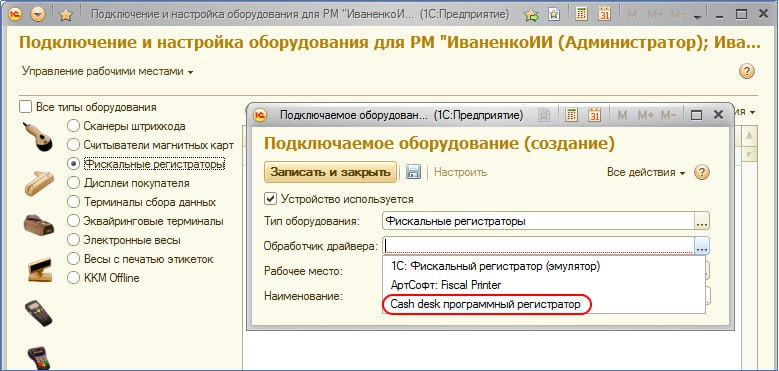Image resolution: width=779 pixels, height=371 pixels.
Task: Click ellipsis button of Обработчик драйвера field
Action: tap(702, 245)
